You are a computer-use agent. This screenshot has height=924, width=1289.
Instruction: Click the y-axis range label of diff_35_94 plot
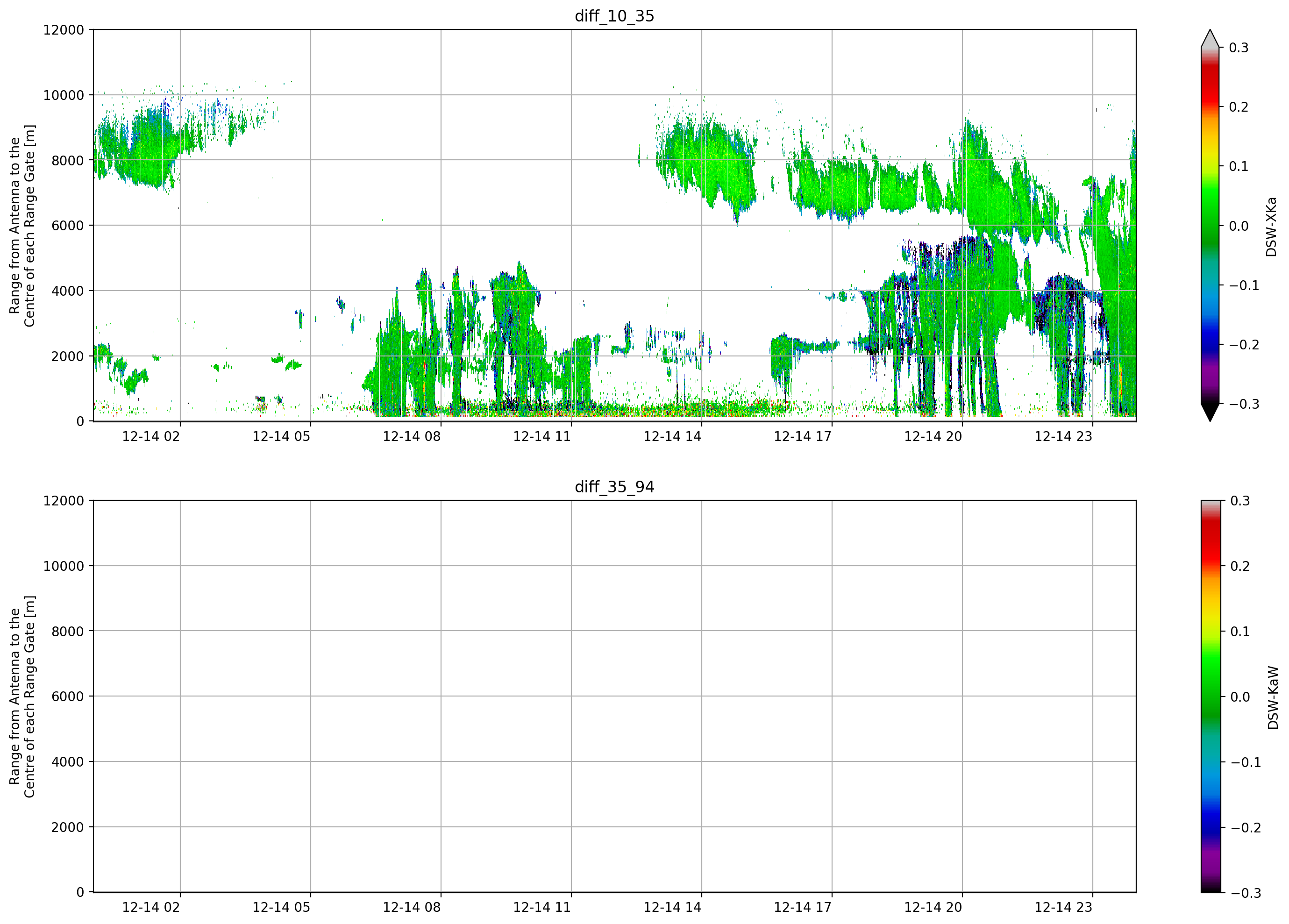(x=22, y=697)
